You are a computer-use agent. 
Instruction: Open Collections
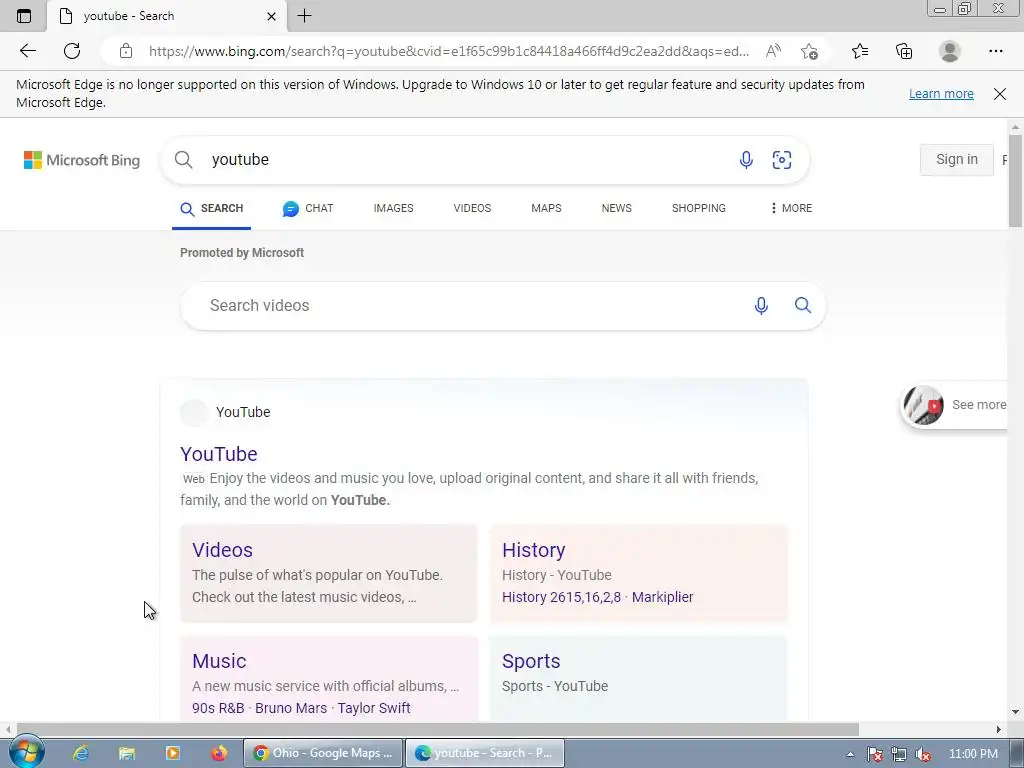tap(904, 51)
